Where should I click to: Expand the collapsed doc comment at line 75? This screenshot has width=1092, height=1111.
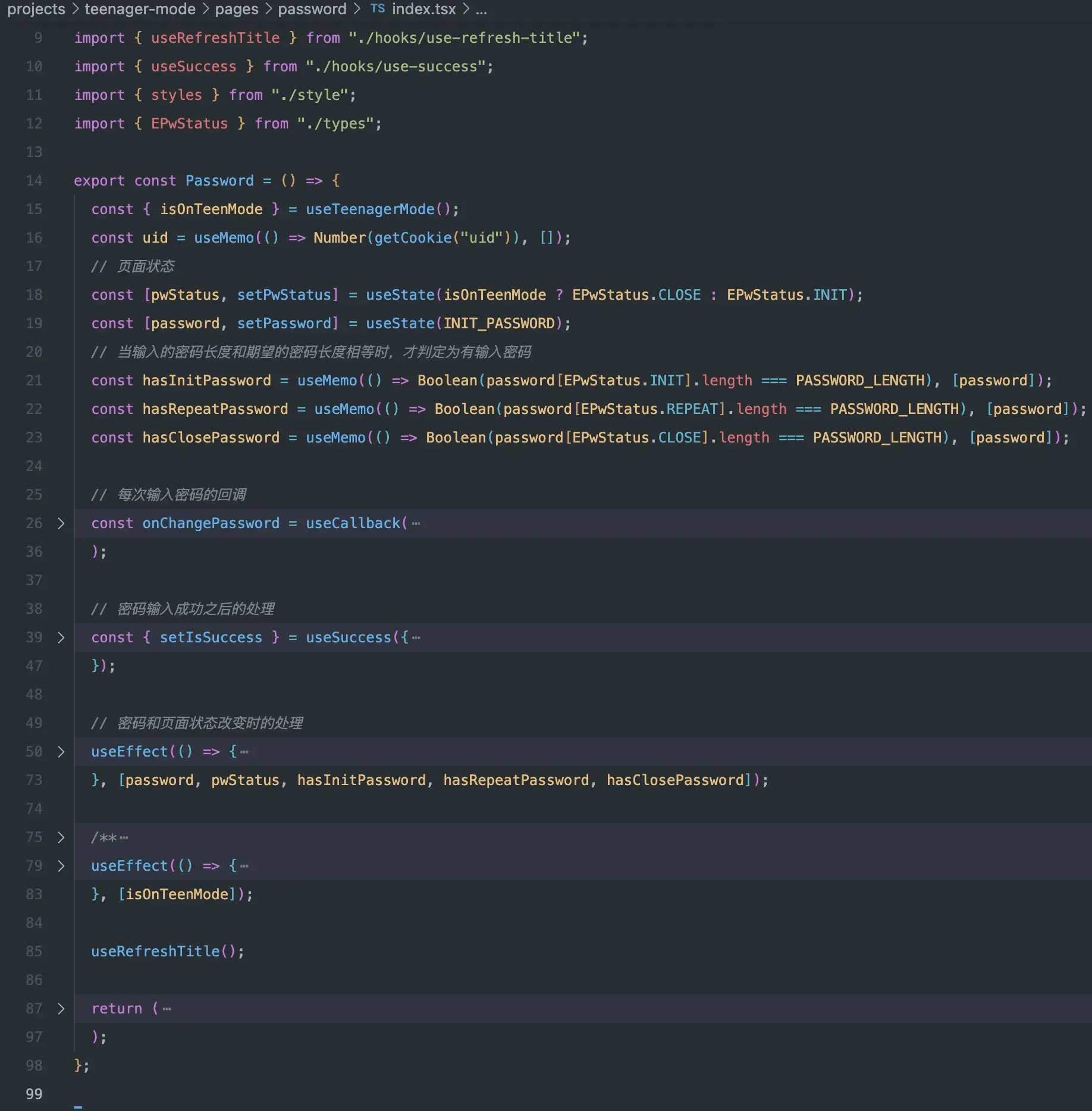(61, 837)
